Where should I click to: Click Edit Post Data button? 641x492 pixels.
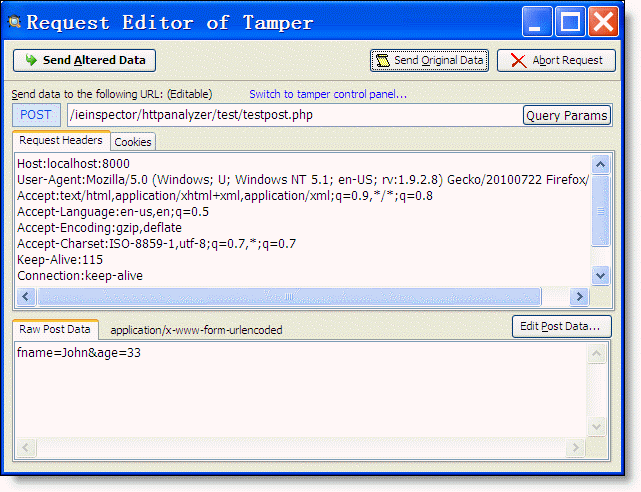[562, 327]
